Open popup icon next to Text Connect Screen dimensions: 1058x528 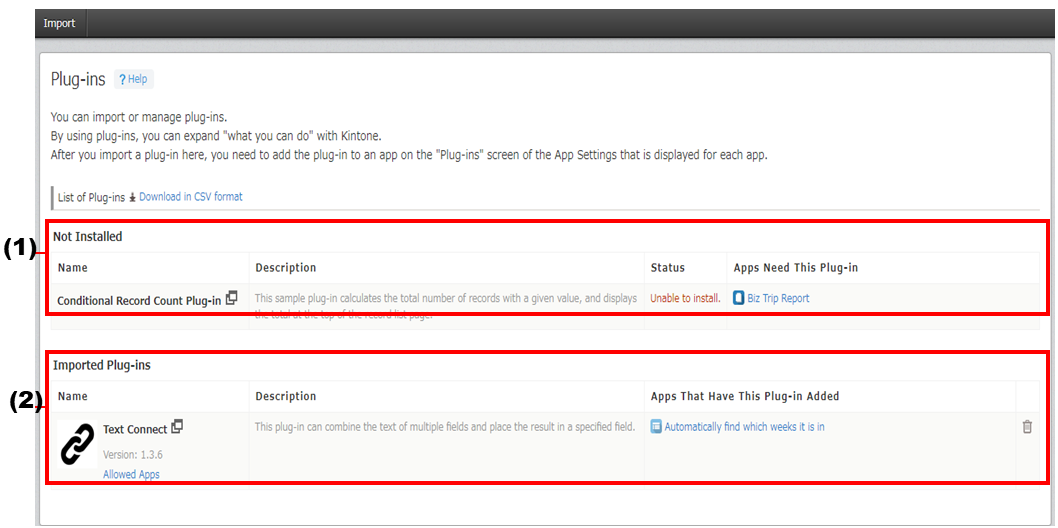coord(177,426)
